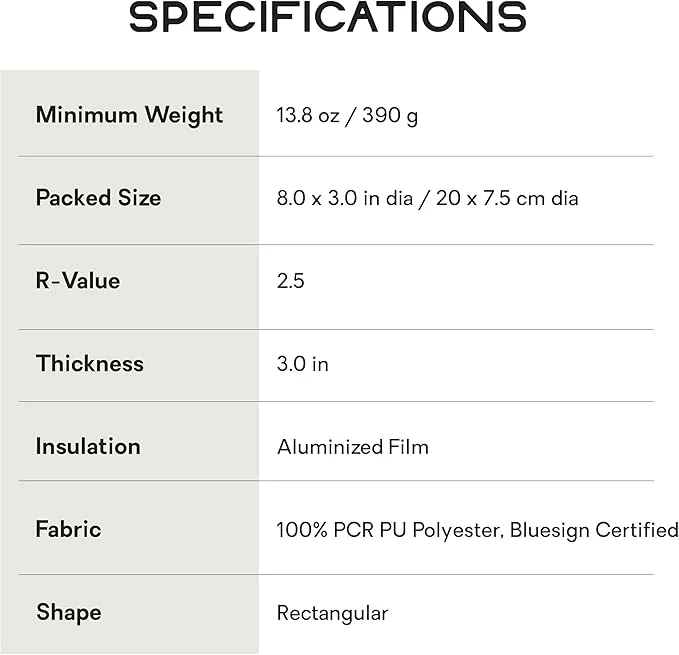679x655 pixels.
Task: Click the 390 g weight text
Action: [x=390, y=116]
